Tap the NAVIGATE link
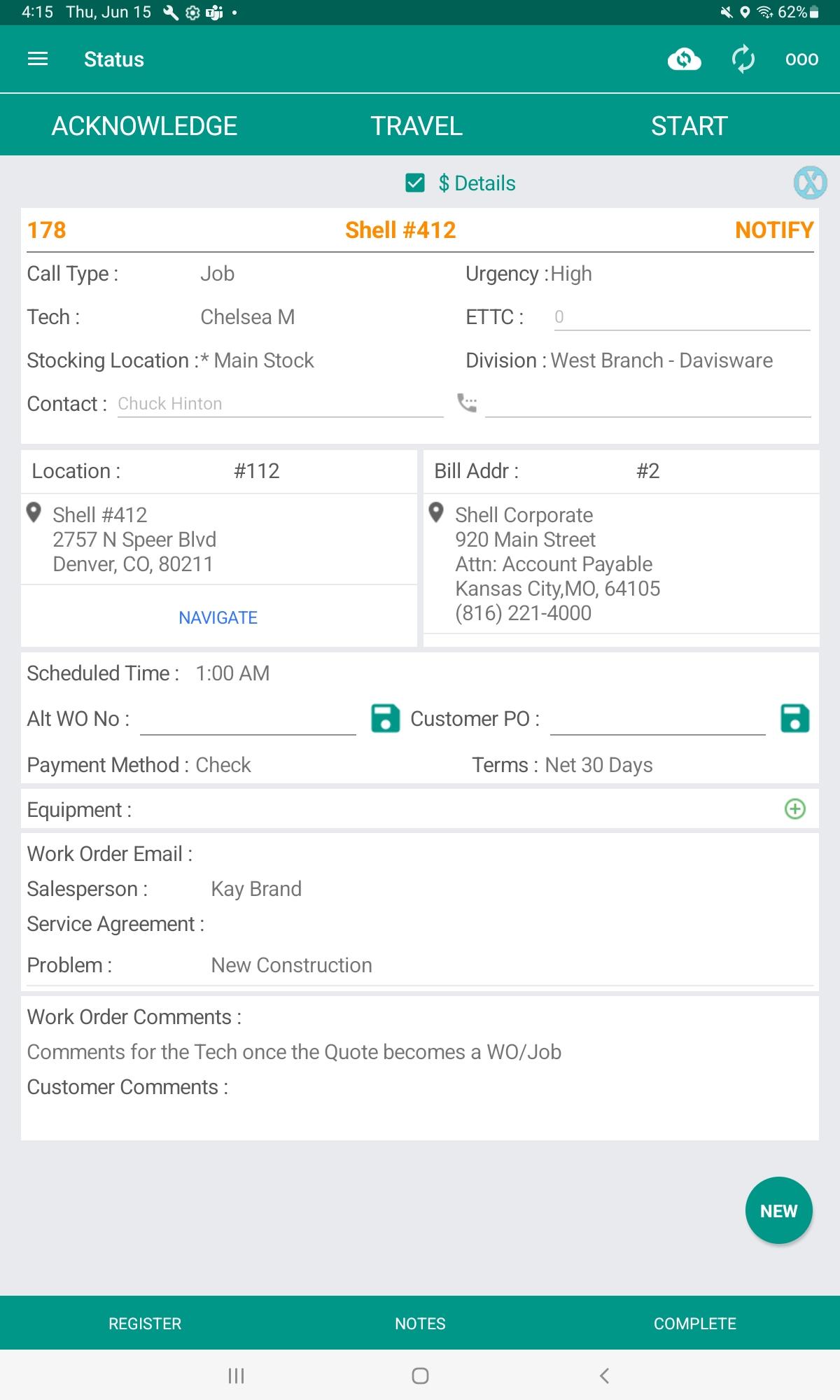The width and height of the screenshot is (840, 1400). 218,617
